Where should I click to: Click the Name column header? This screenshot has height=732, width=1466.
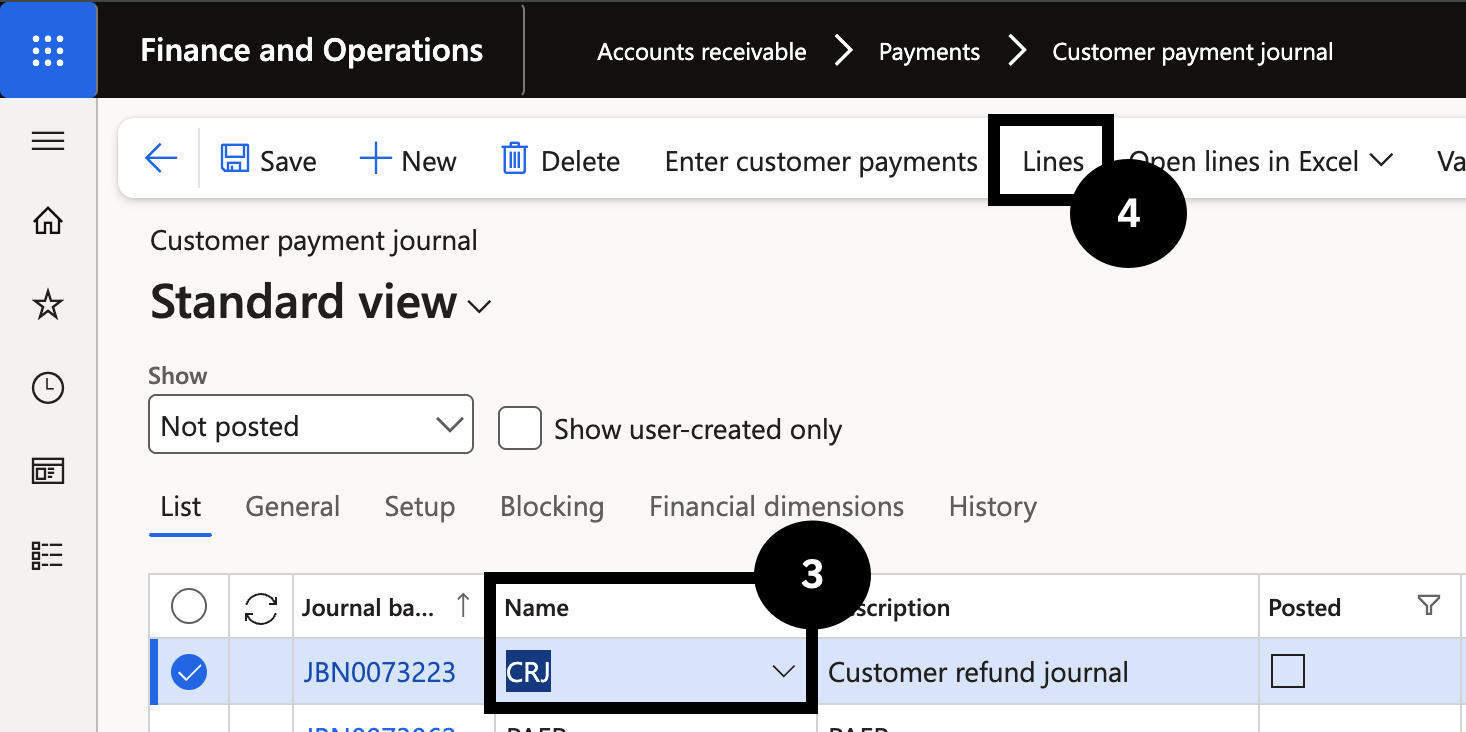(x=537, y=608)
